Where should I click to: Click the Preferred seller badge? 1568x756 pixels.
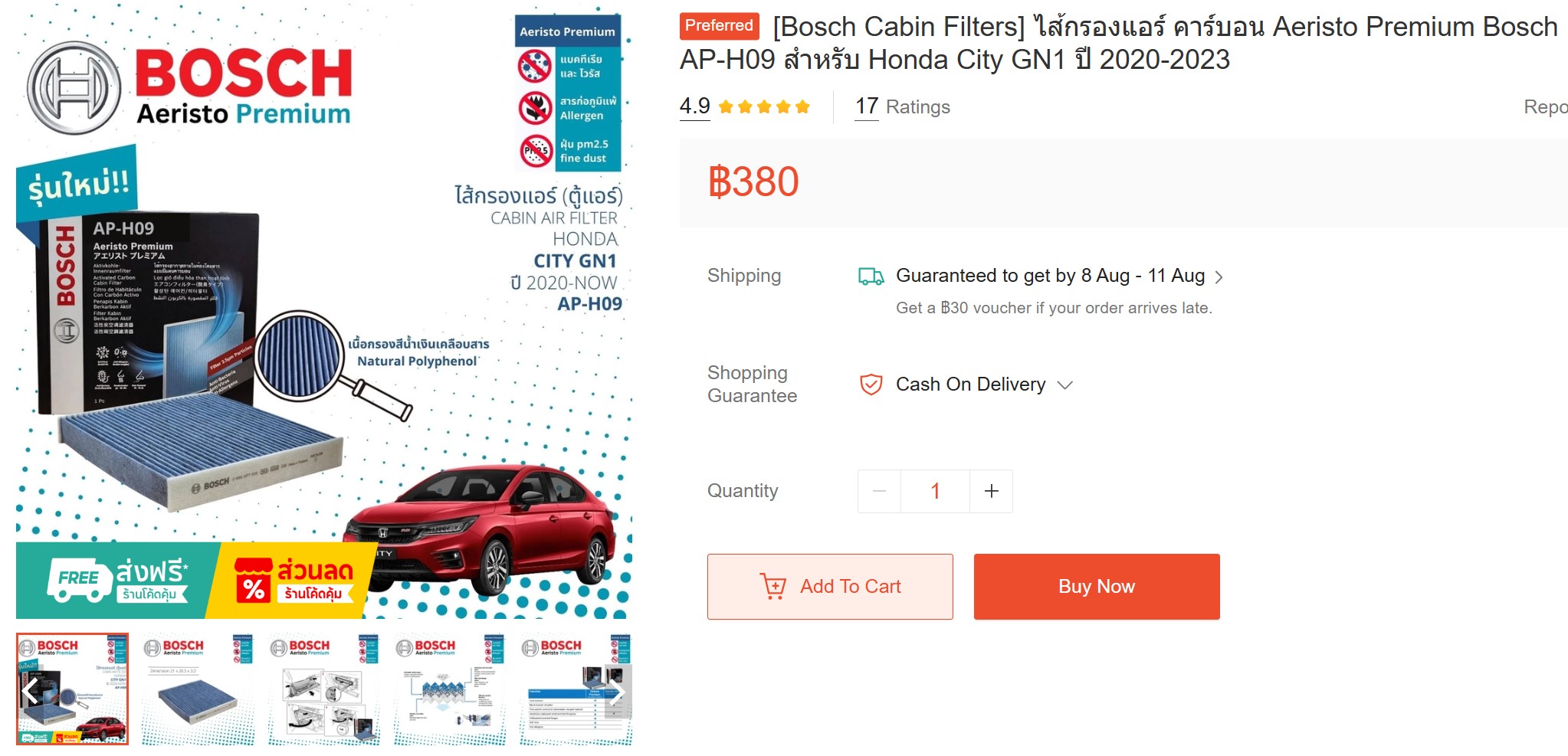[719, 26]
